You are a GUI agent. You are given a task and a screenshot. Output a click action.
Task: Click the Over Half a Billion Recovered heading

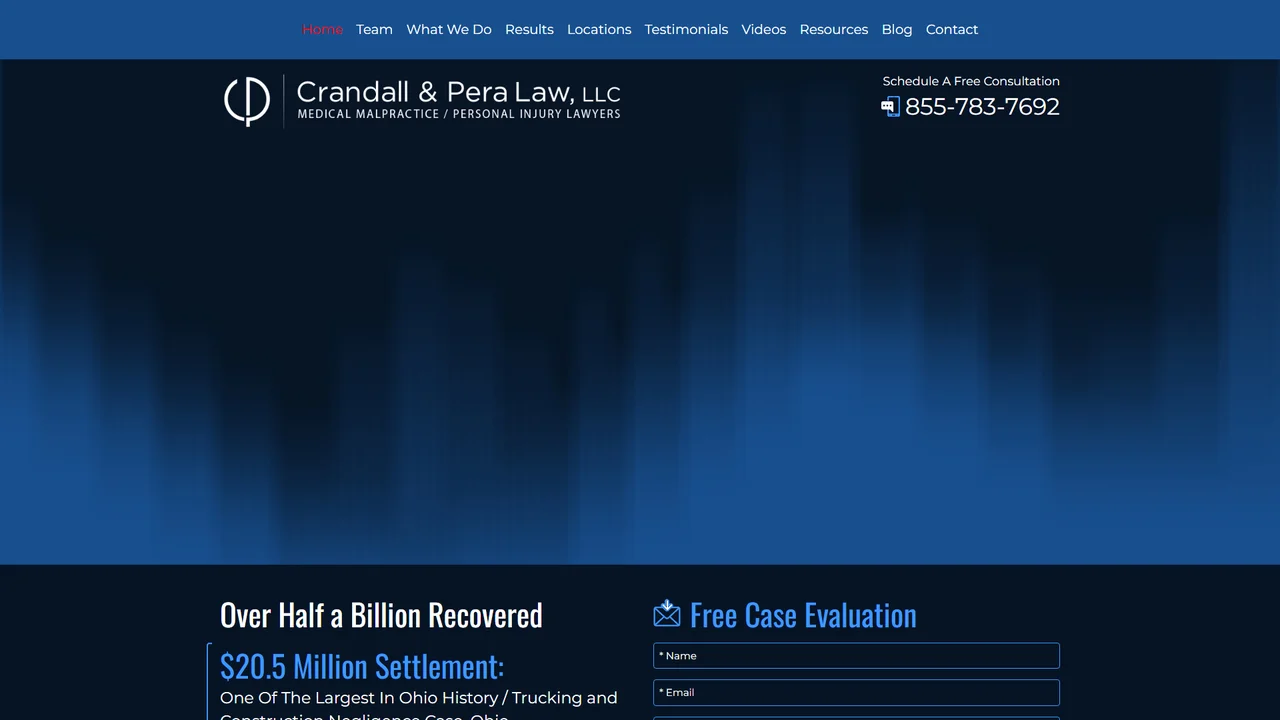click(381, 615)
